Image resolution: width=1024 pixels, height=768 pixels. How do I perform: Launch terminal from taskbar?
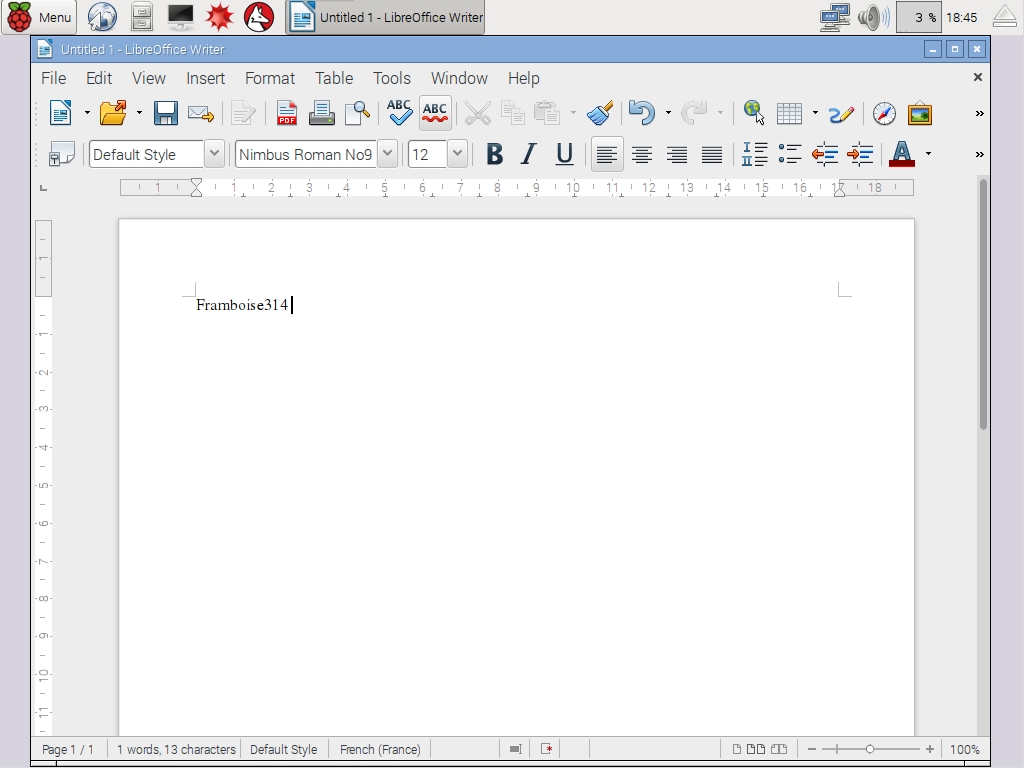coord(181,17)
